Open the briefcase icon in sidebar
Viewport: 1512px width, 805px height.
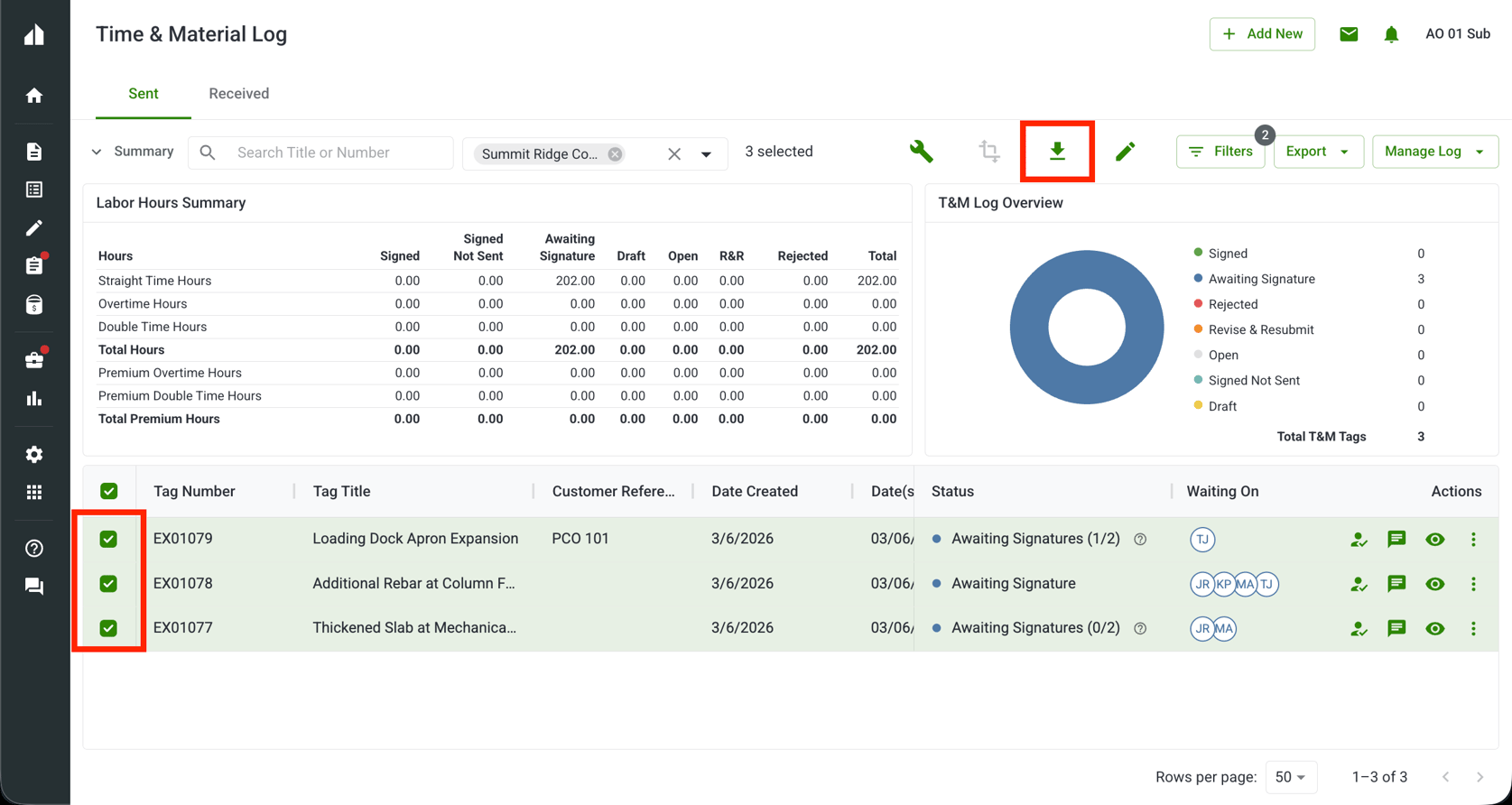click(34, 360)
